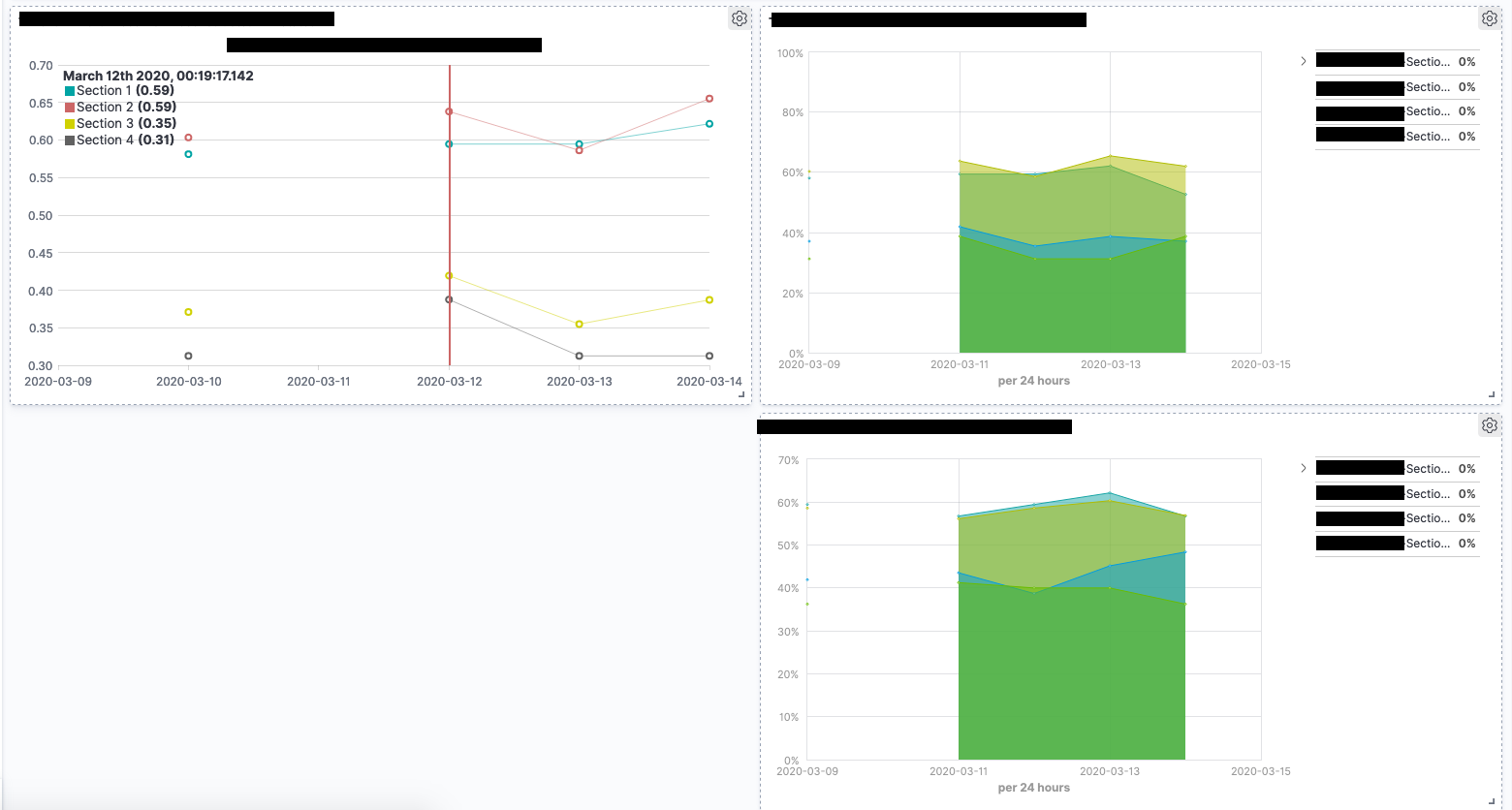Open the settings gear on the bottom area chart
Screen dimensions: 1512x810
tap(1490, 424)
